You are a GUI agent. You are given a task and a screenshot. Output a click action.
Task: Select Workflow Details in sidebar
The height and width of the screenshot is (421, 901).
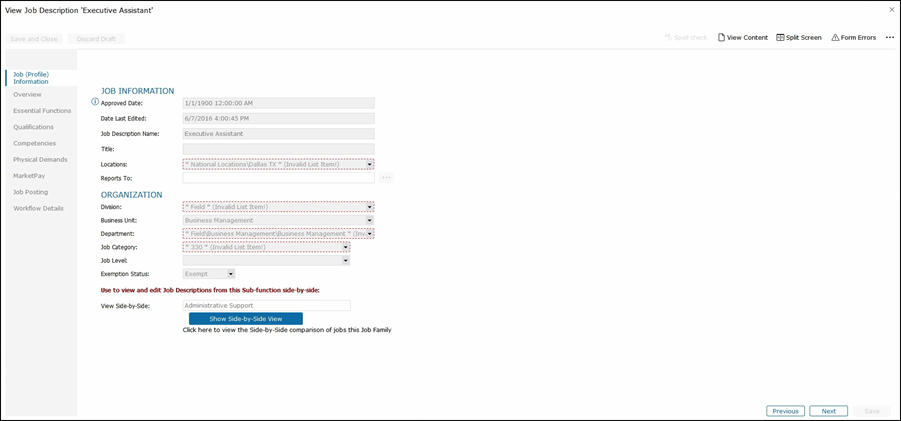click(x=38, y=208)
